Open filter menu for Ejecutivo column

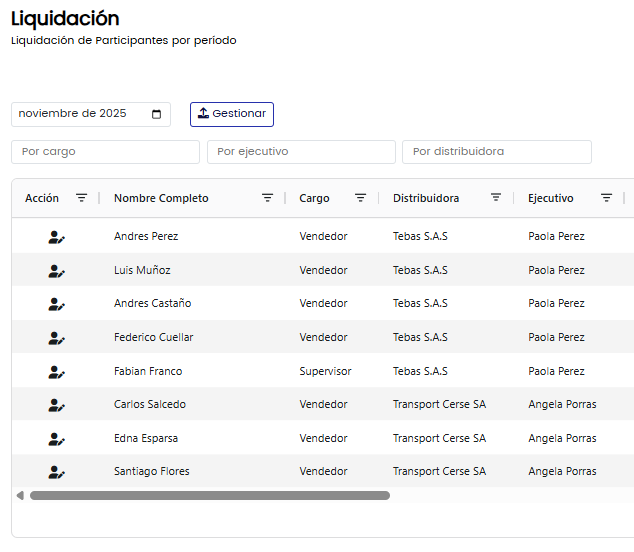606,198
